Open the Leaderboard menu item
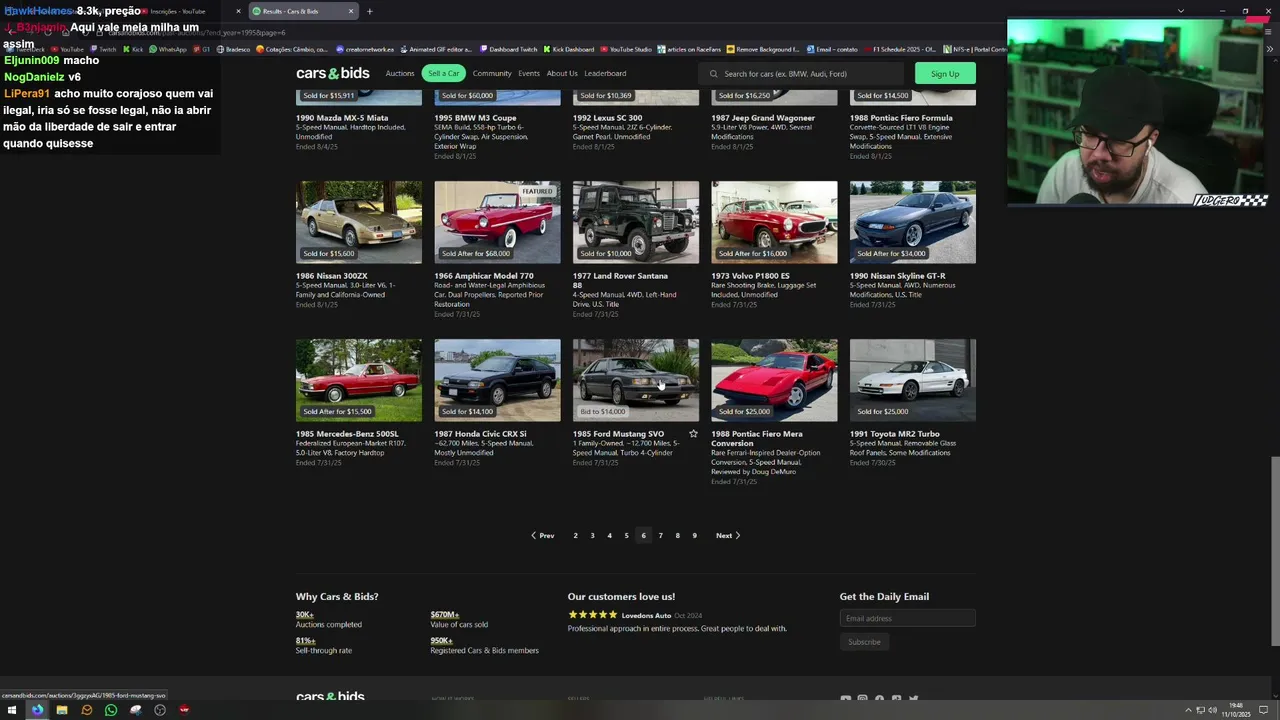Viewport: 1280px width, 720px height. coord(605,74)
